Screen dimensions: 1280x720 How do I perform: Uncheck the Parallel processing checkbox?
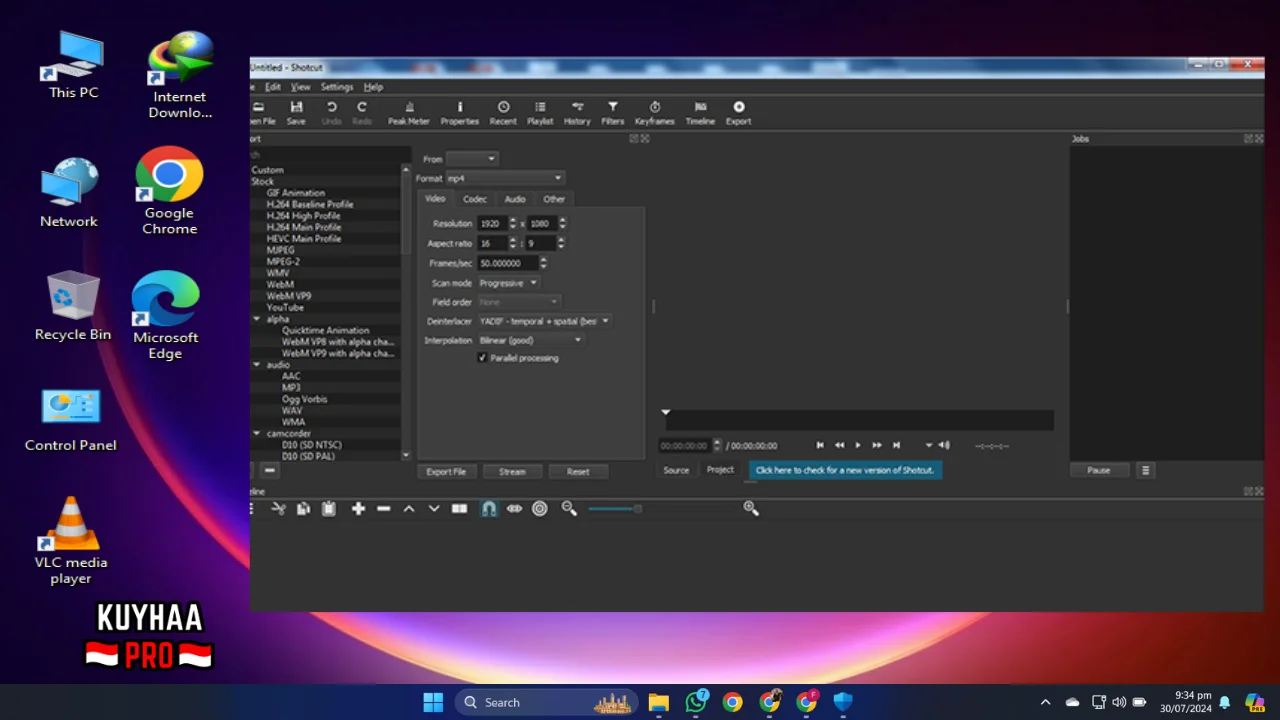coord(482,358)
